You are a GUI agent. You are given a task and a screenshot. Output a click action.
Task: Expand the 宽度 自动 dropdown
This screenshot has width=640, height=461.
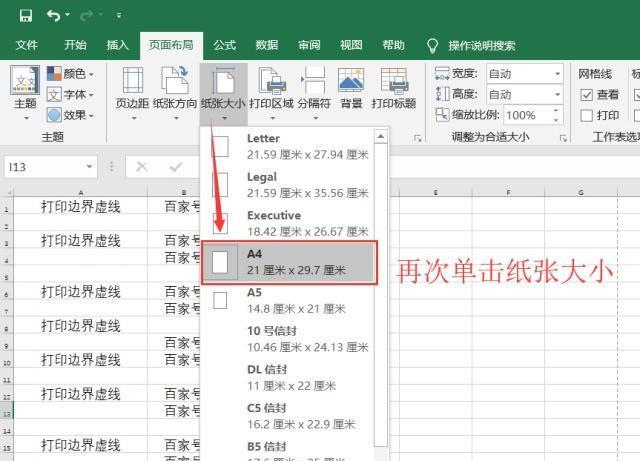point(558,74)
